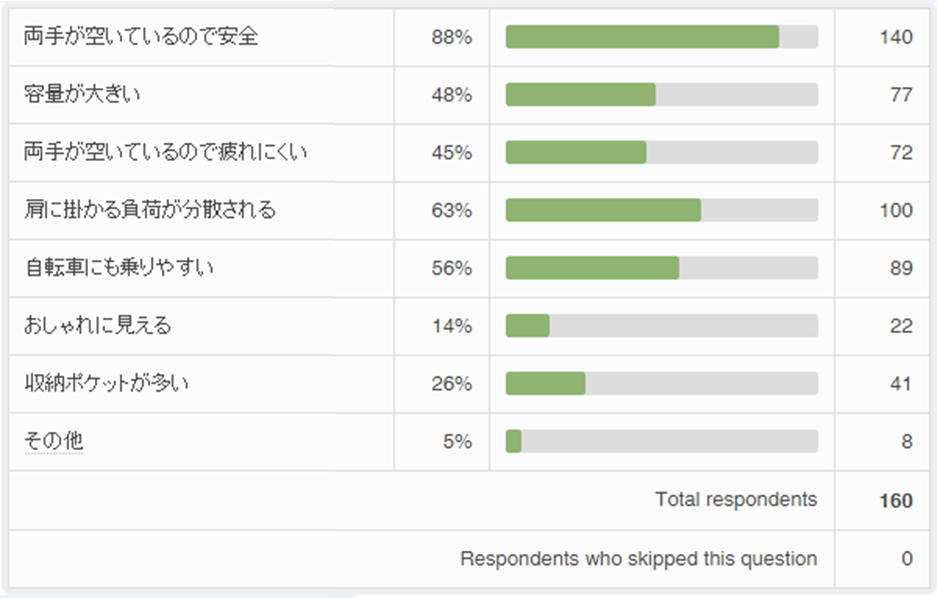937x598 pixels.
Task: Click the response count 89
Action: point(901,268)
